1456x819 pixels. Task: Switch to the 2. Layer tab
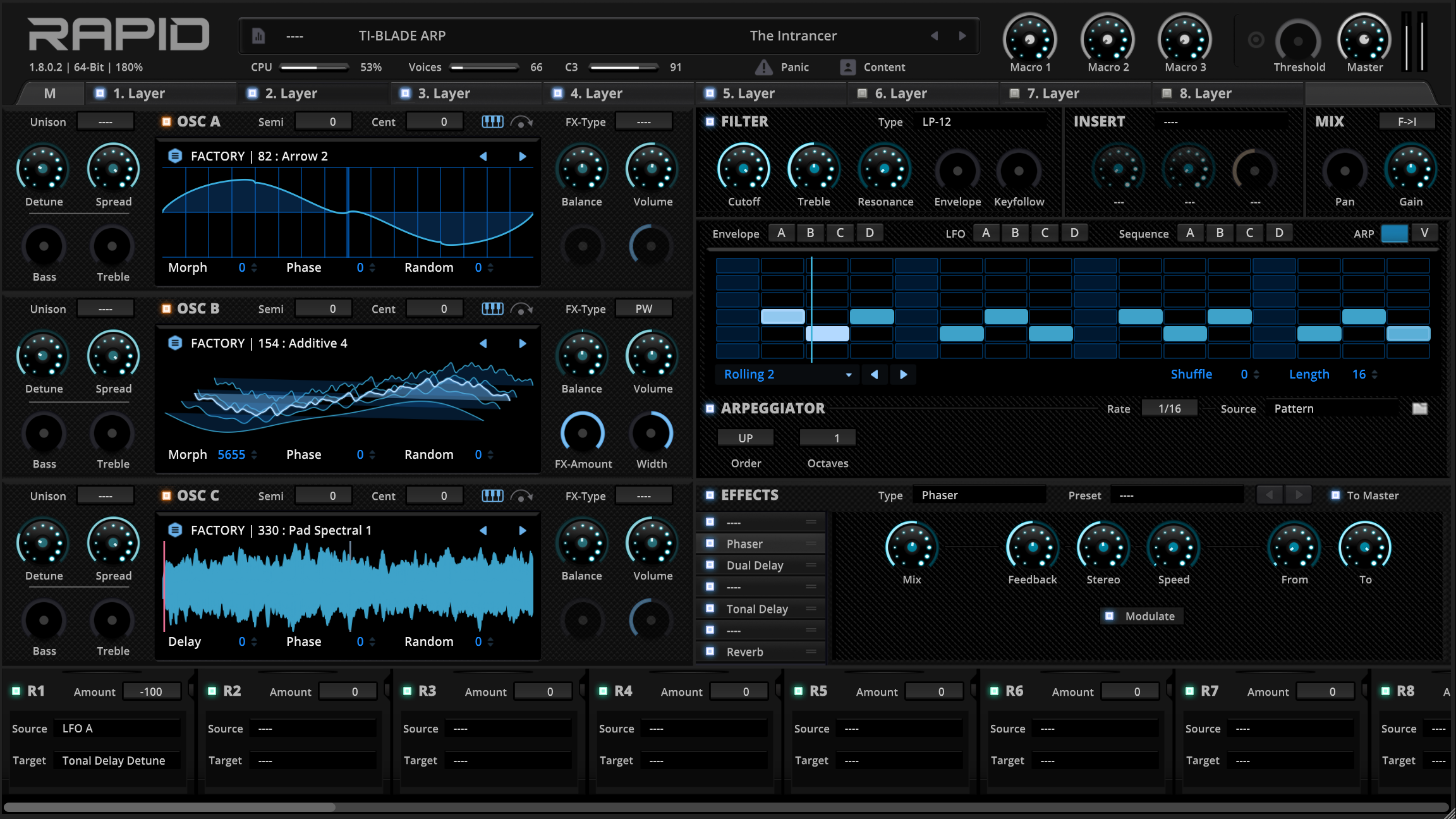click(x=312, y=94)
